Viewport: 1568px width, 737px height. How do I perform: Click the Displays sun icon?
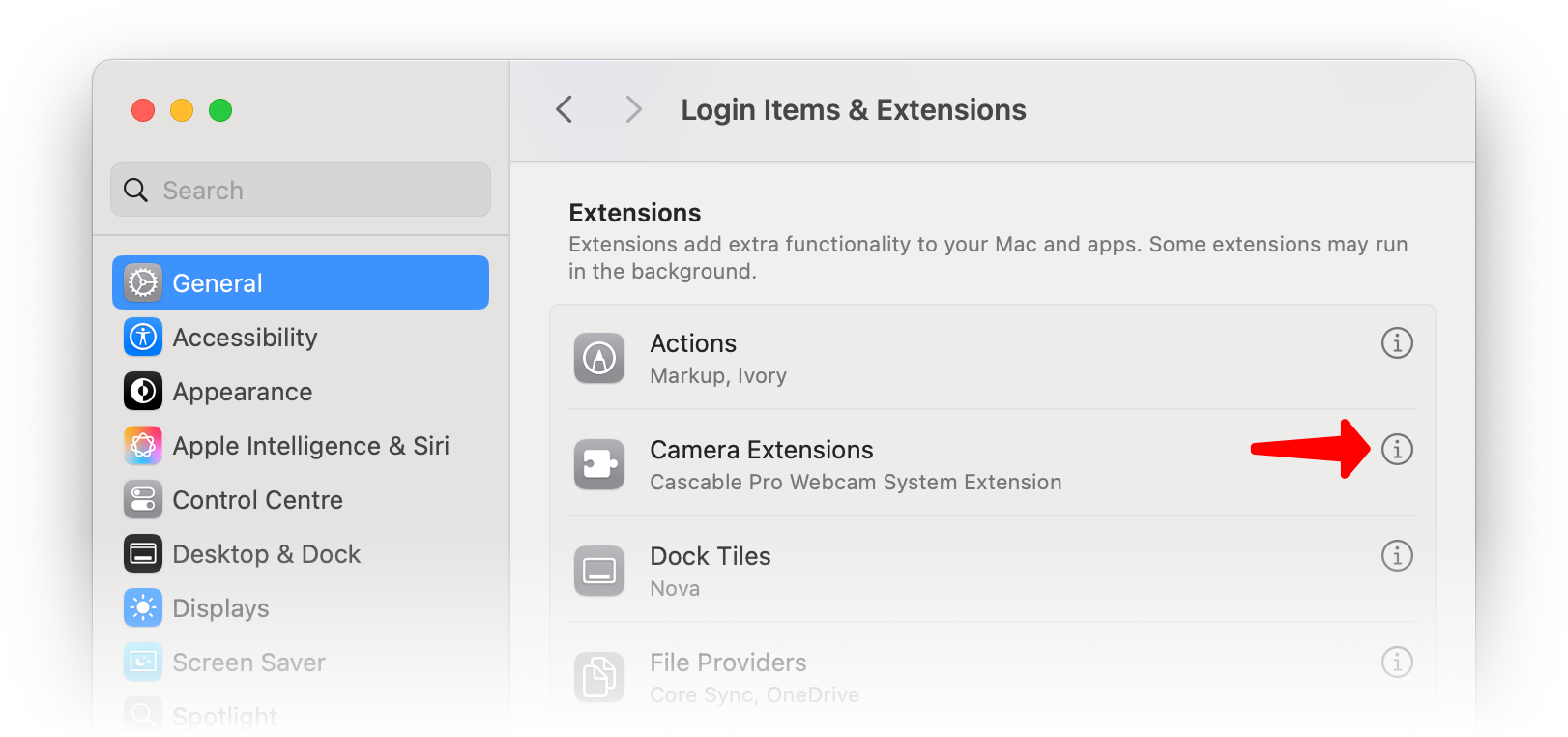coord(143,607)
